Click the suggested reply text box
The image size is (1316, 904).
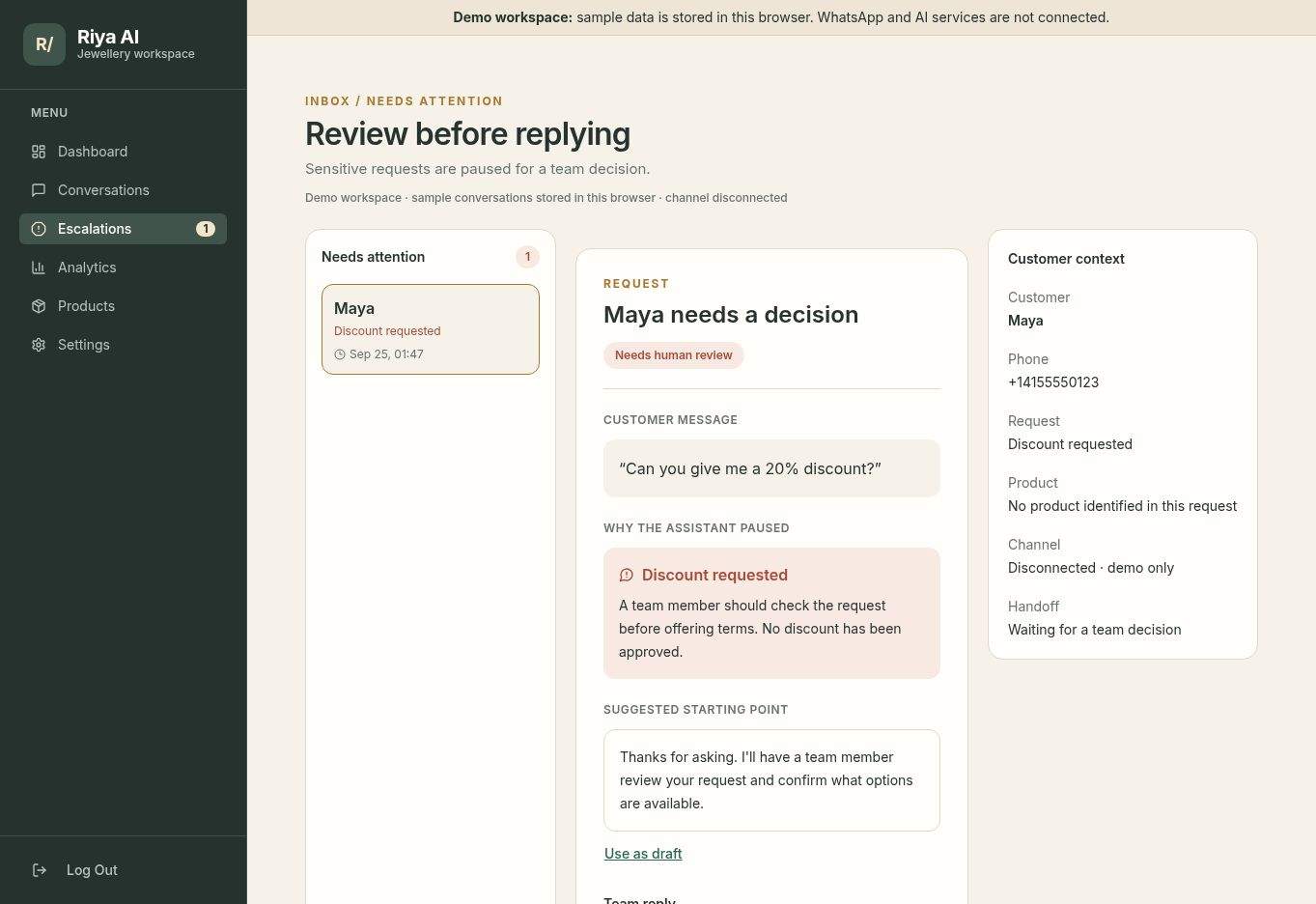click(771, 780)
